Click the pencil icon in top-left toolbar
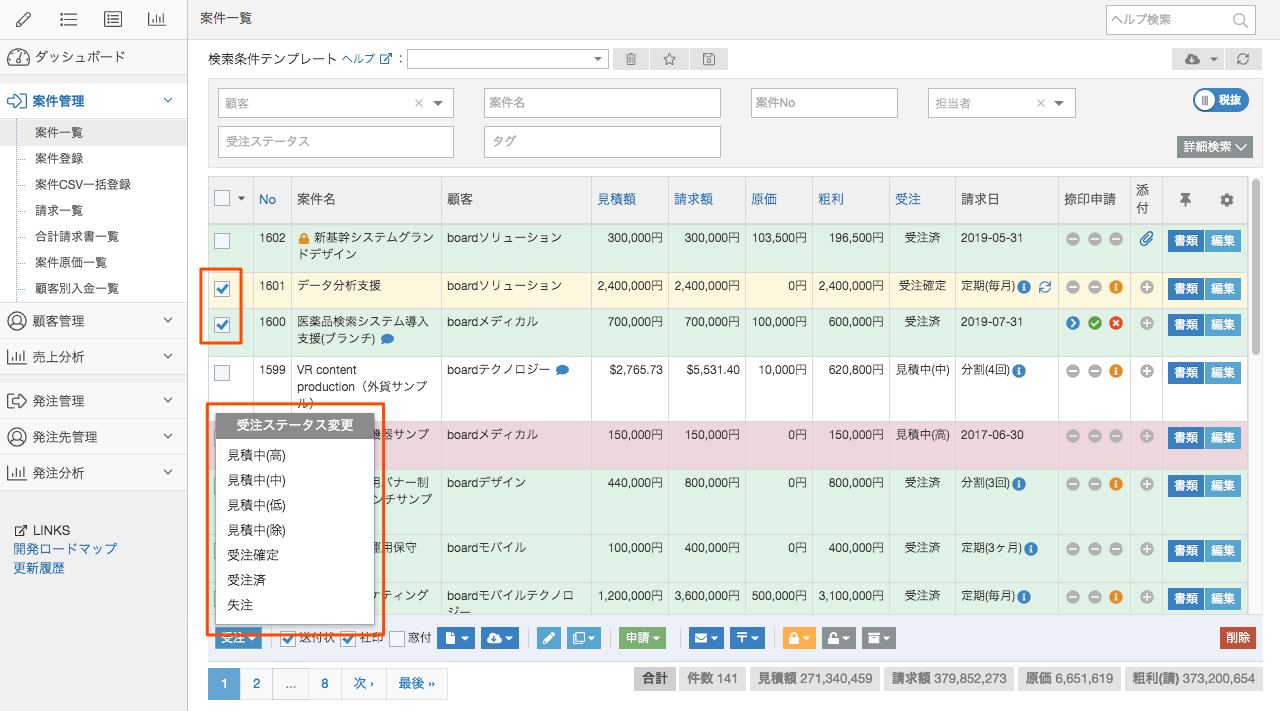Image resolution: width=1280 pixels, height=711 pixels. point(24,19)
